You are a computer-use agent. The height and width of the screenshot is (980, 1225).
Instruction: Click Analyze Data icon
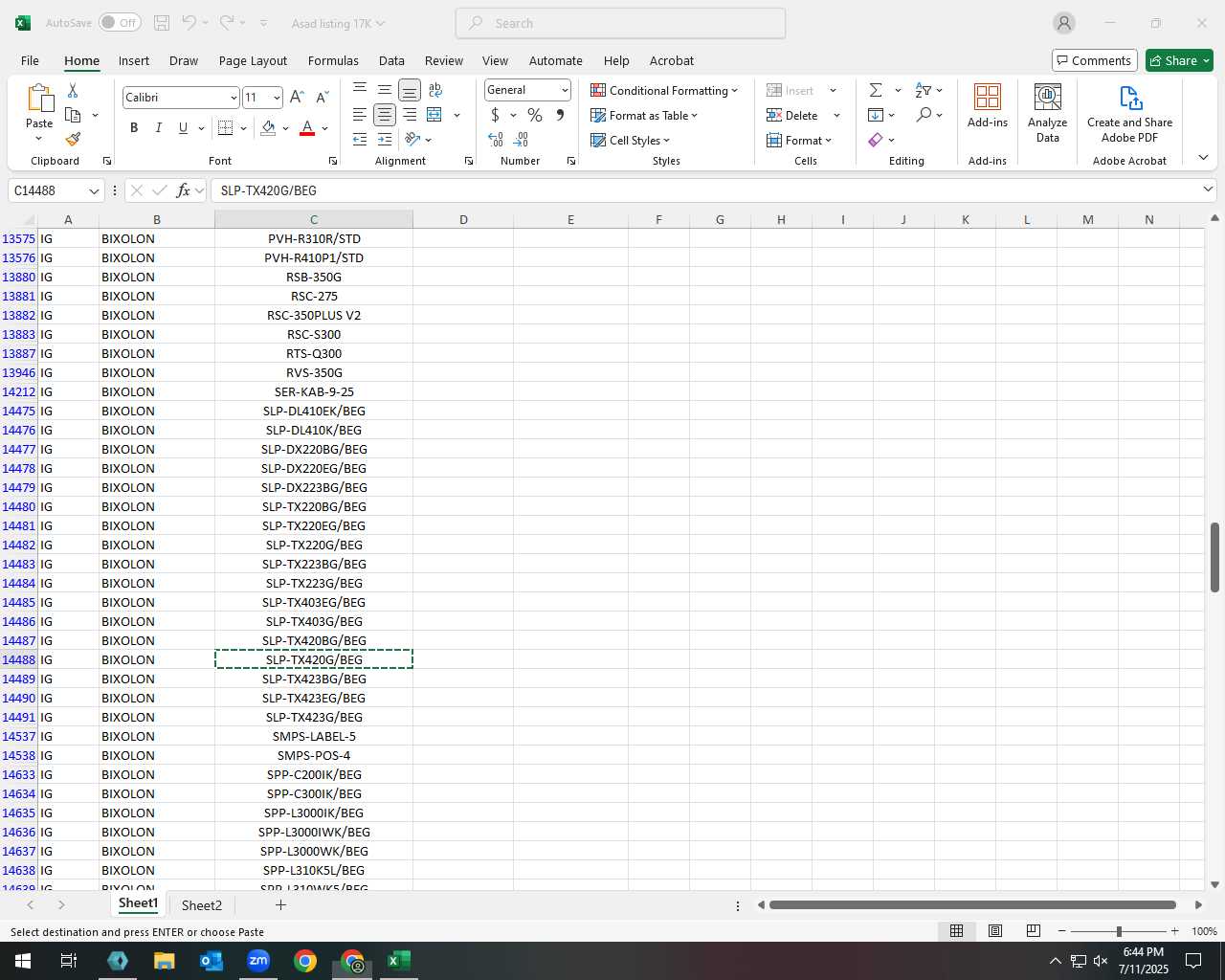pyautogui.click(x=1048, y=112)
